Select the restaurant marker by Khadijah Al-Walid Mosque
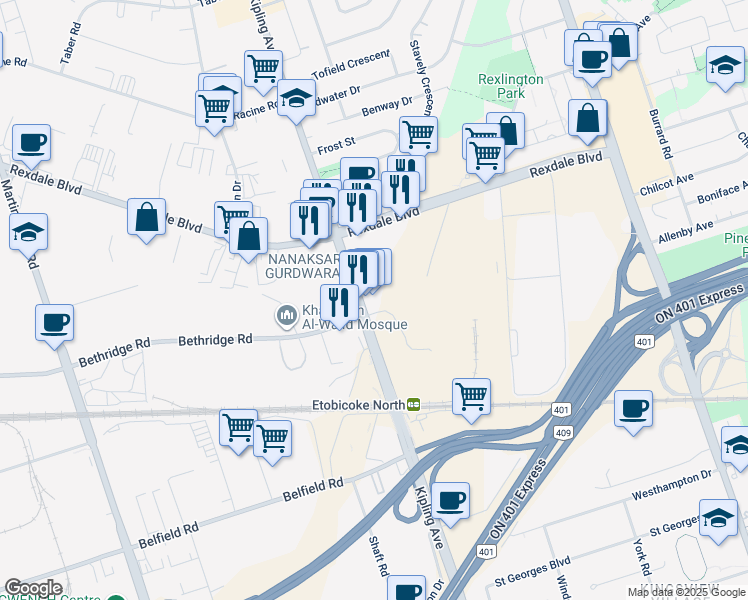The width and height of the screenshot is (748, 600). [340, 304]
